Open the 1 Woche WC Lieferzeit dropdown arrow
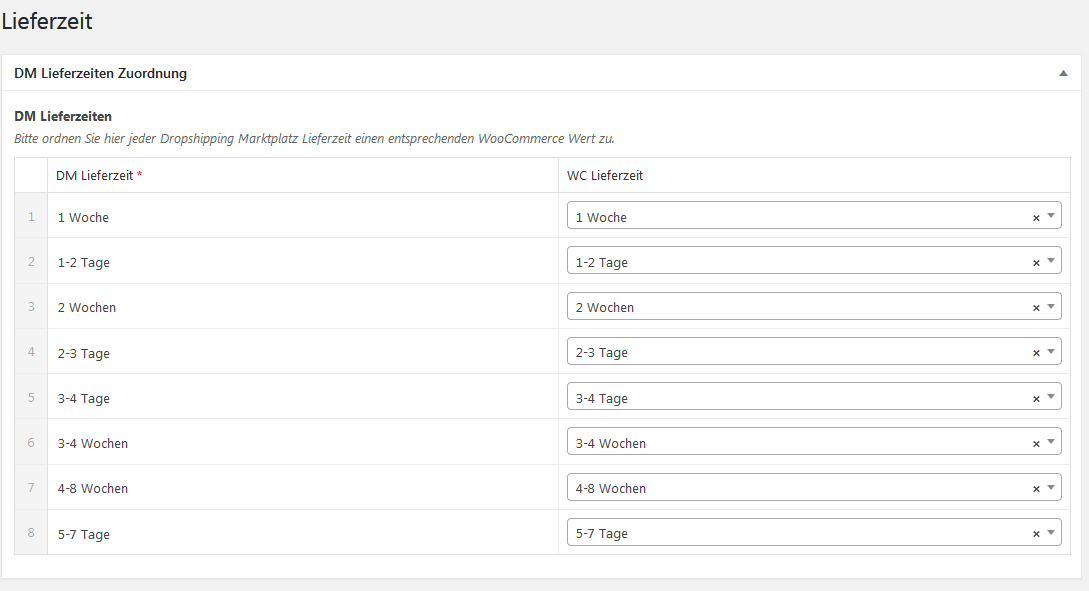Screen dimensions: 1089x591 1051,216
